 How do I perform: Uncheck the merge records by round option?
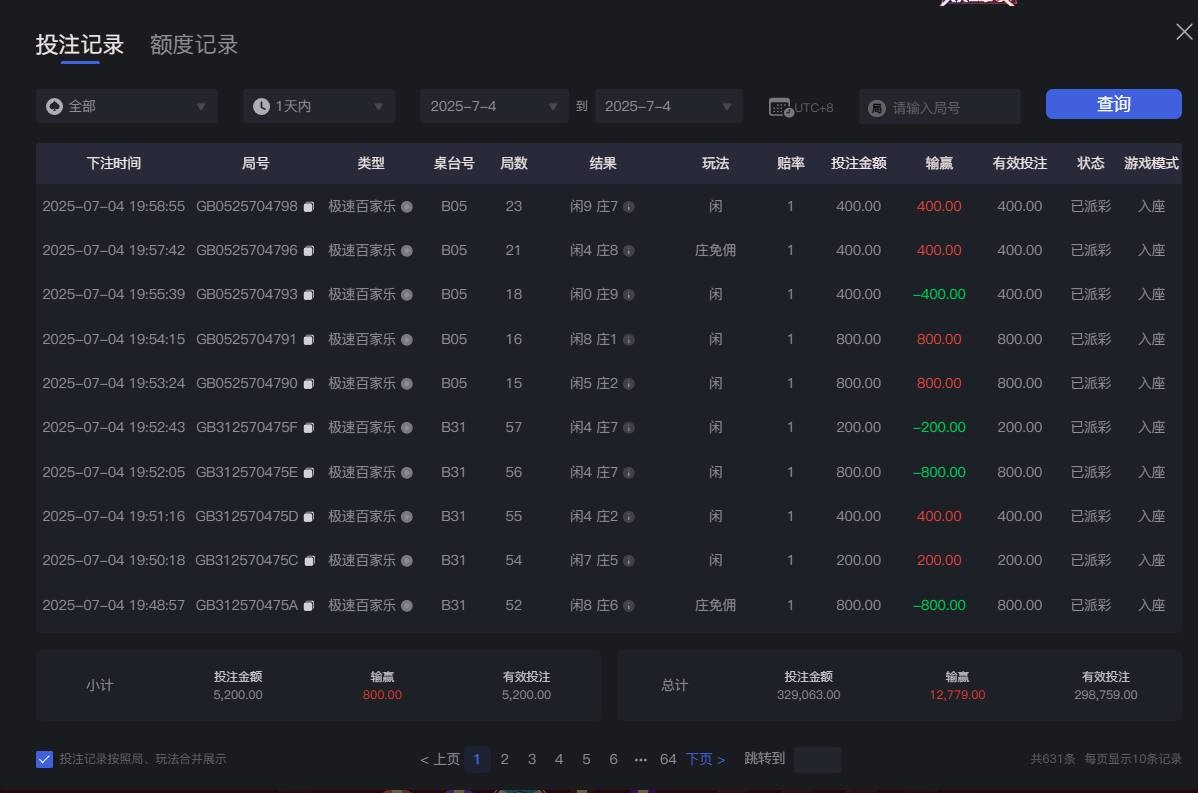point(44,759)
